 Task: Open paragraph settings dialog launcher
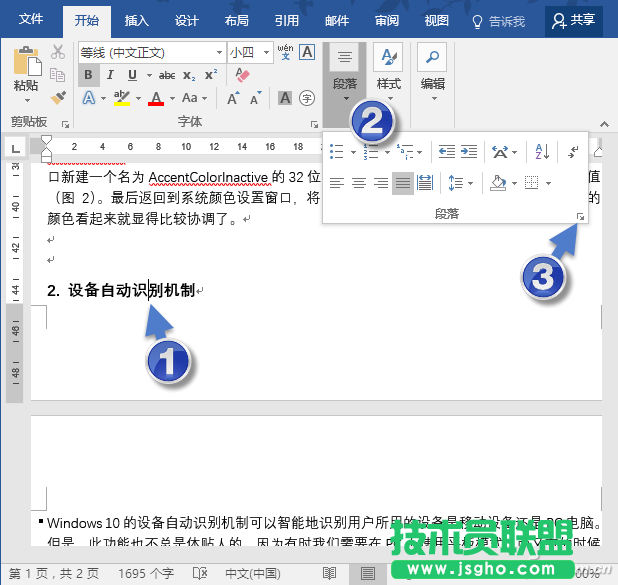coord(579,215)
